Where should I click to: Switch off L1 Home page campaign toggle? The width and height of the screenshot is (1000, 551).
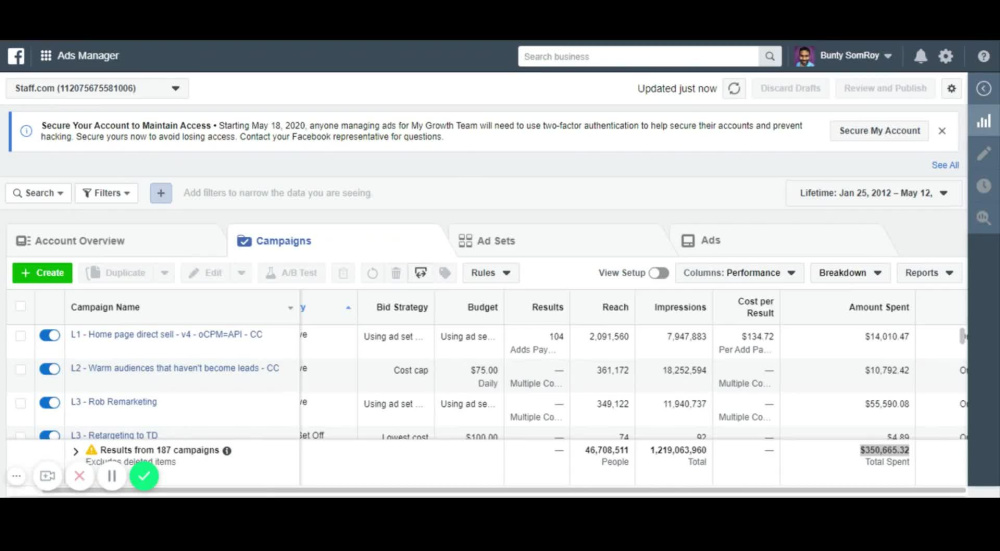pyautogui.click(x=50, y=335)
